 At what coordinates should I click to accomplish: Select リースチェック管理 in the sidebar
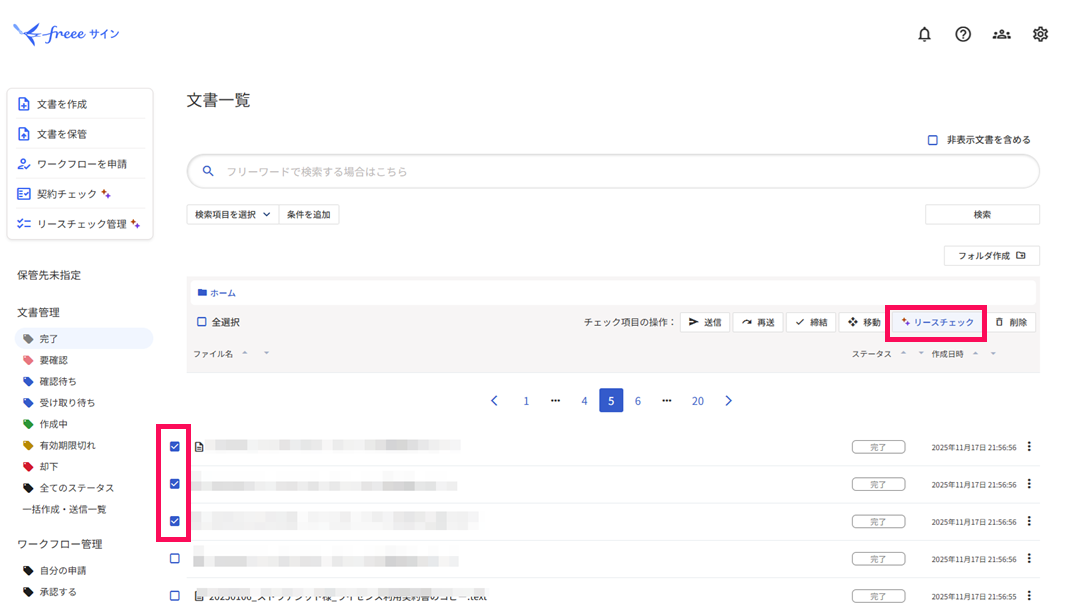click(x=80, y=224)
